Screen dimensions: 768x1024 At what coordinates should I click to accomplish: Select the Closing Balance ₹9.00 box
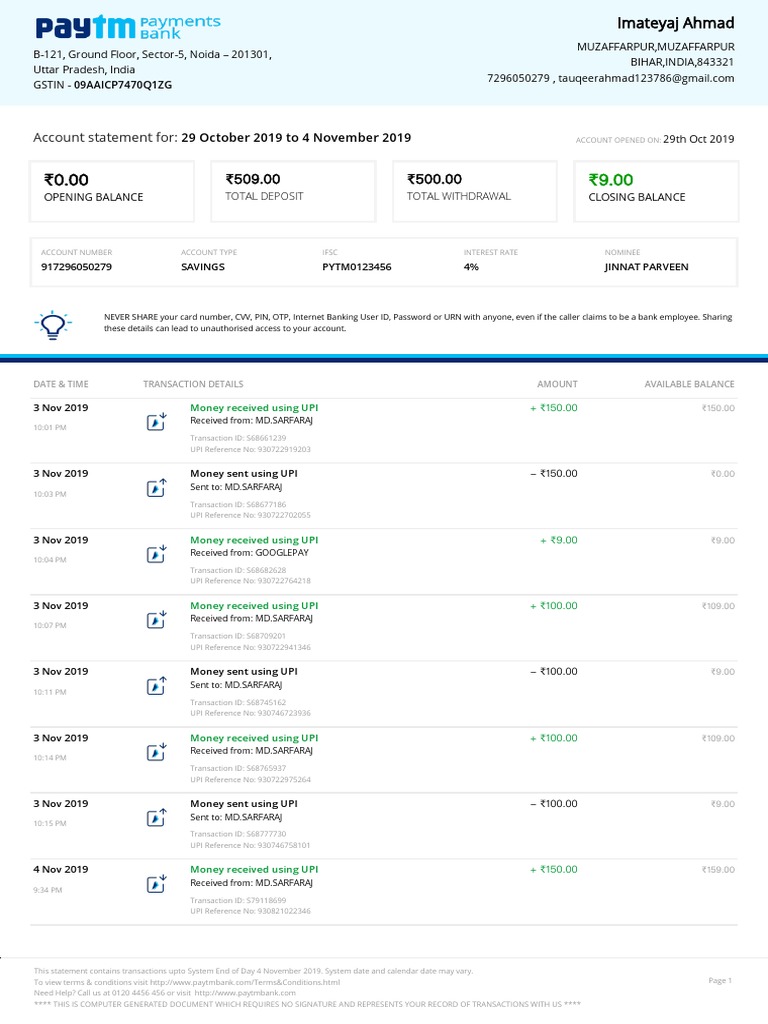pyautogui.click(x=655, y=190)
